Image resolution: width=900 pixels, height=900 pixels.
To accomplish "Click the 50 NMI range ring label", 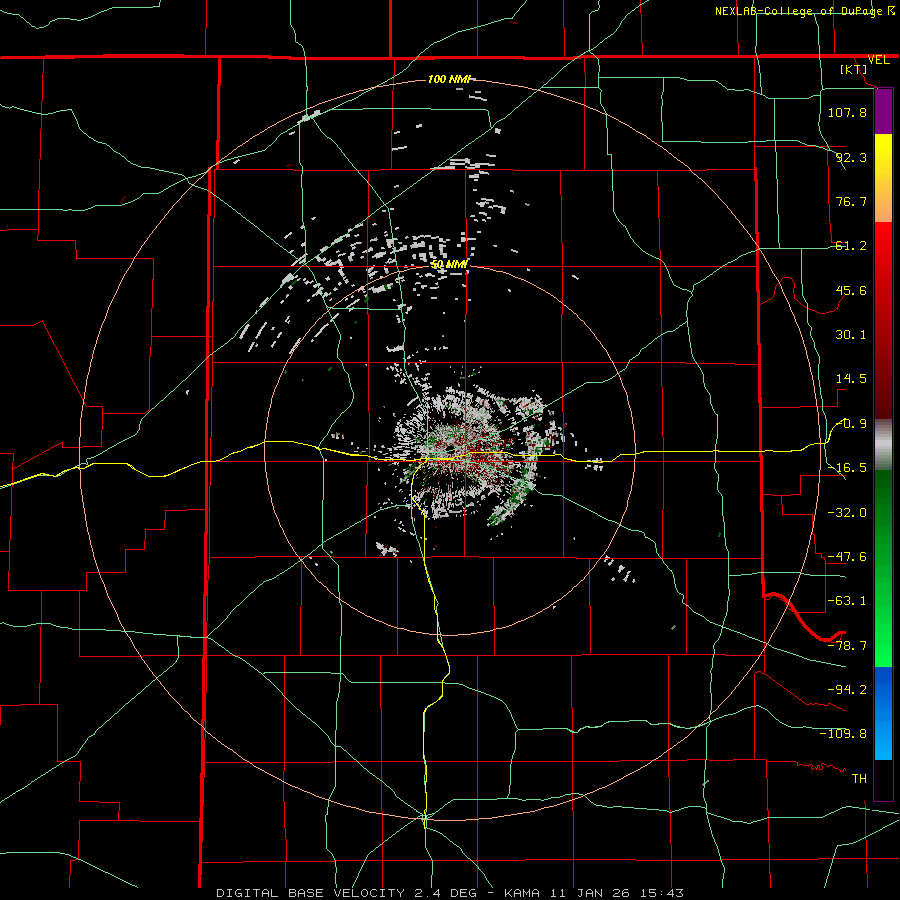I will click(x=449, y=264).
